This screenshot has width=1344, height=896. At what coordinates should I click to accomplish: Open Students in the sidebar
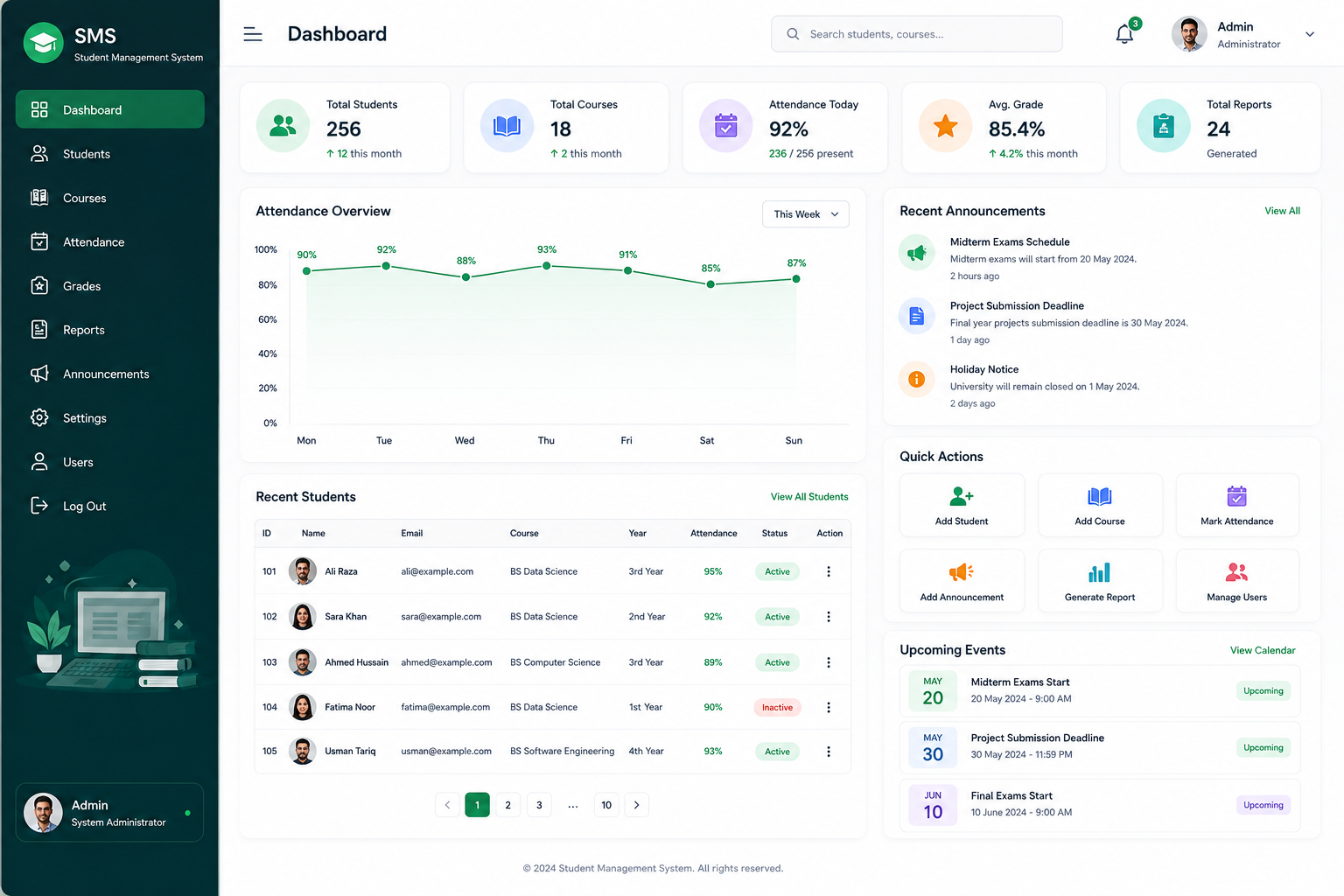tap(110, 154)
